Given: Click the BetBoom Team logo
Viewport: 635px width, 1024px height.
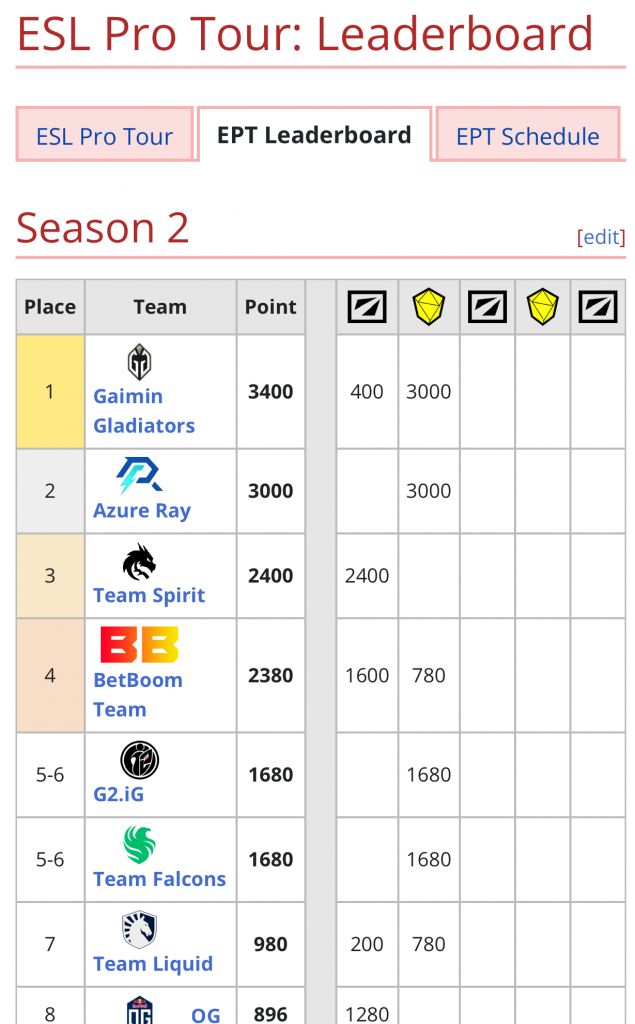Looking at the screenshot, I should point(139,646).
